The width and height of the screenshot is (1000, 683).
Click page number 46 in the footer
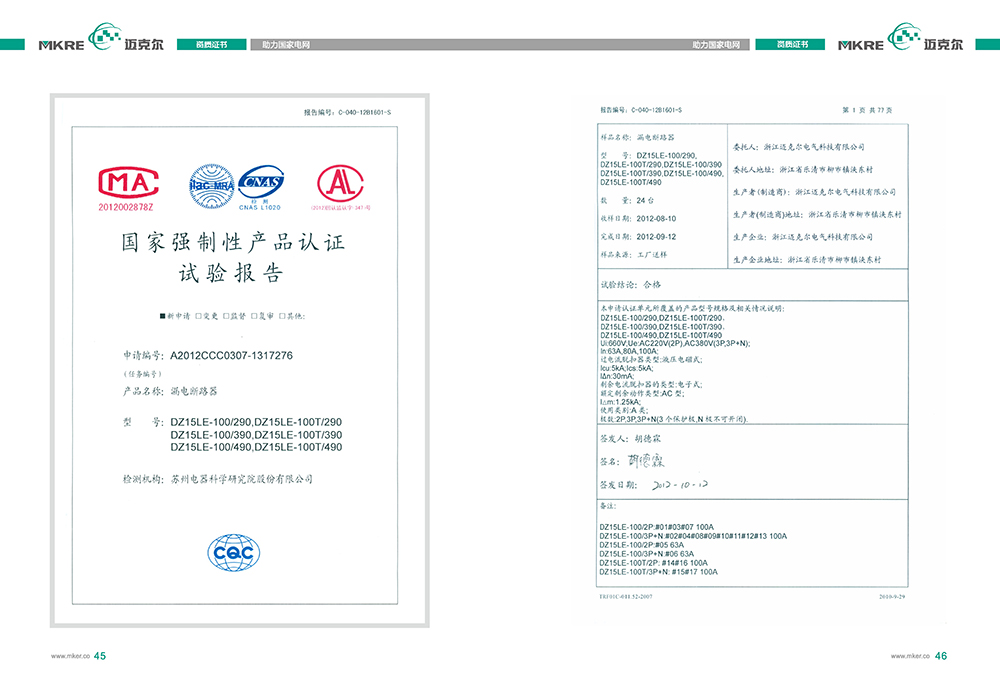941,656
